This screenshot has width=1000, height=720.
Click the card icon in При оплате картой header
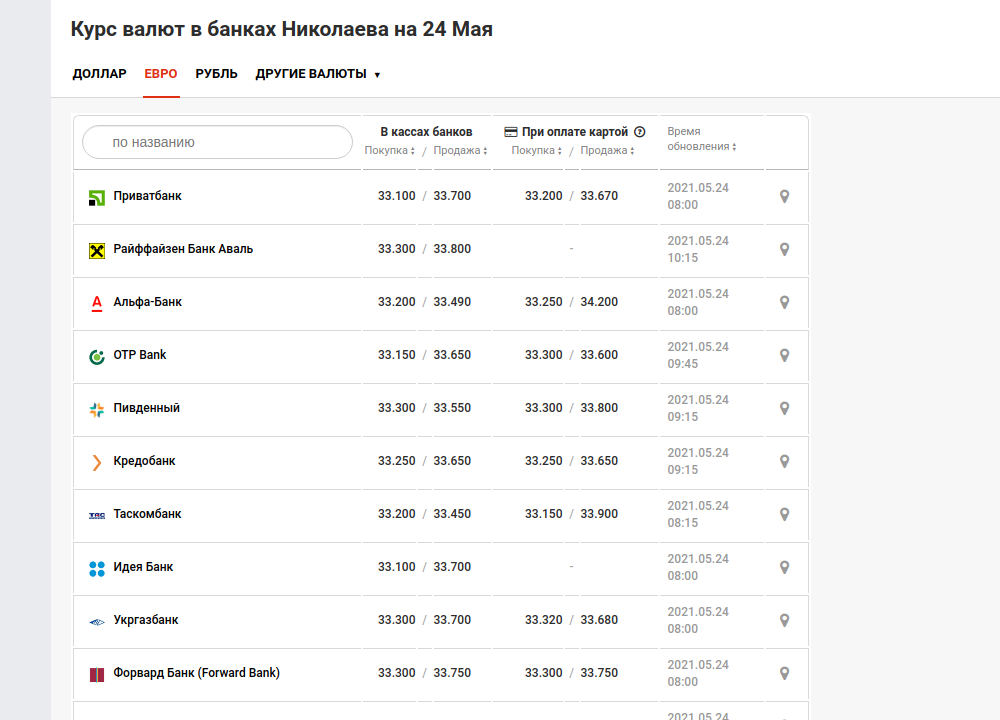[511, 132]
